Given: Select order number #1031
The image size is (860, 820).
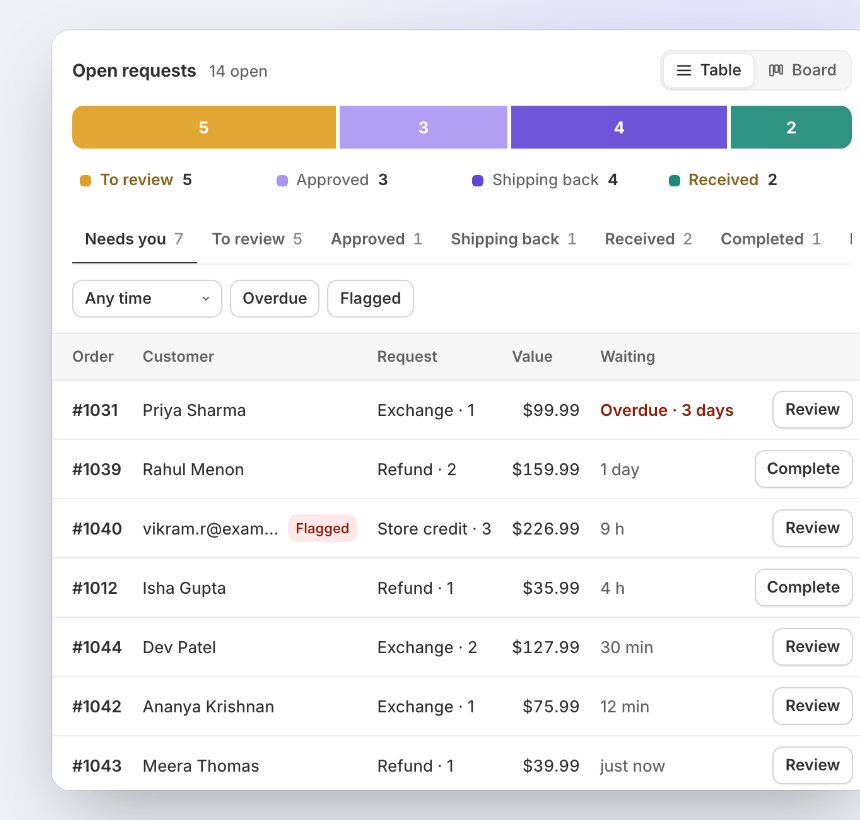Looking at the screenshot, I should 95,410.
